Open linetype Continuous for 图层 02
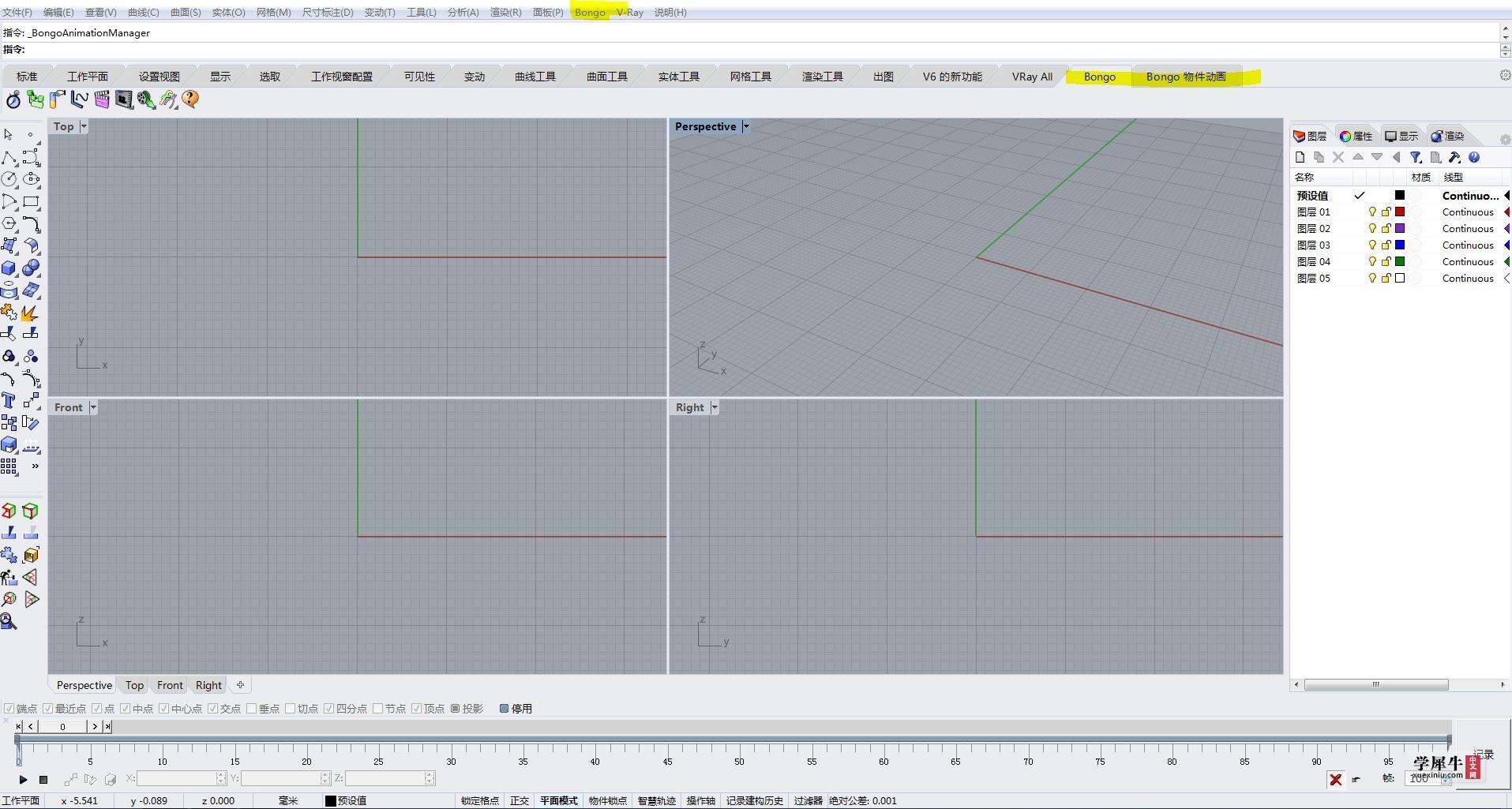This screenshot has width=1512, height=809. pyautogui.click(x=1468, y=229)
